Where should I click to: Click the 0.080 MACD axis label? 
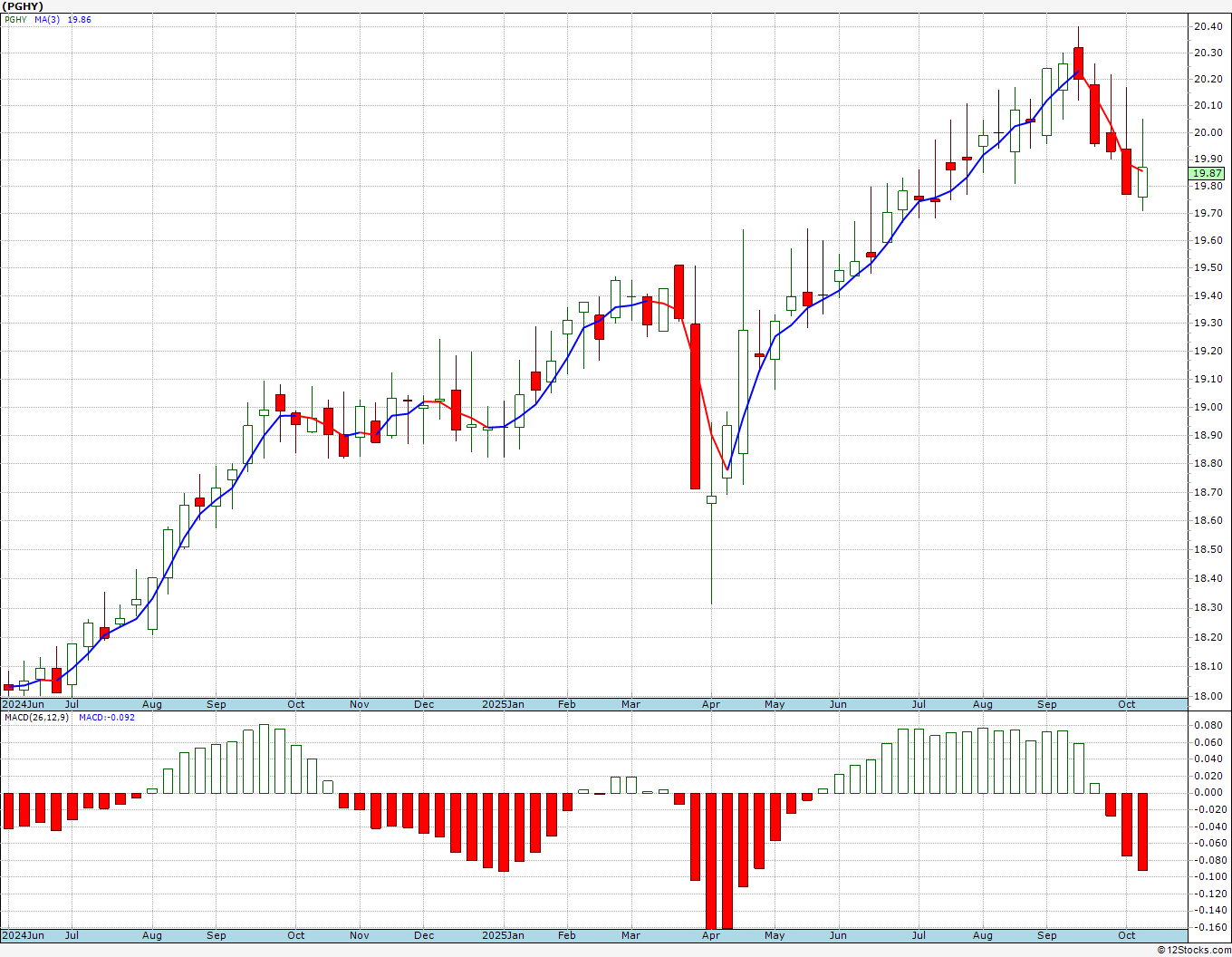1208,726
